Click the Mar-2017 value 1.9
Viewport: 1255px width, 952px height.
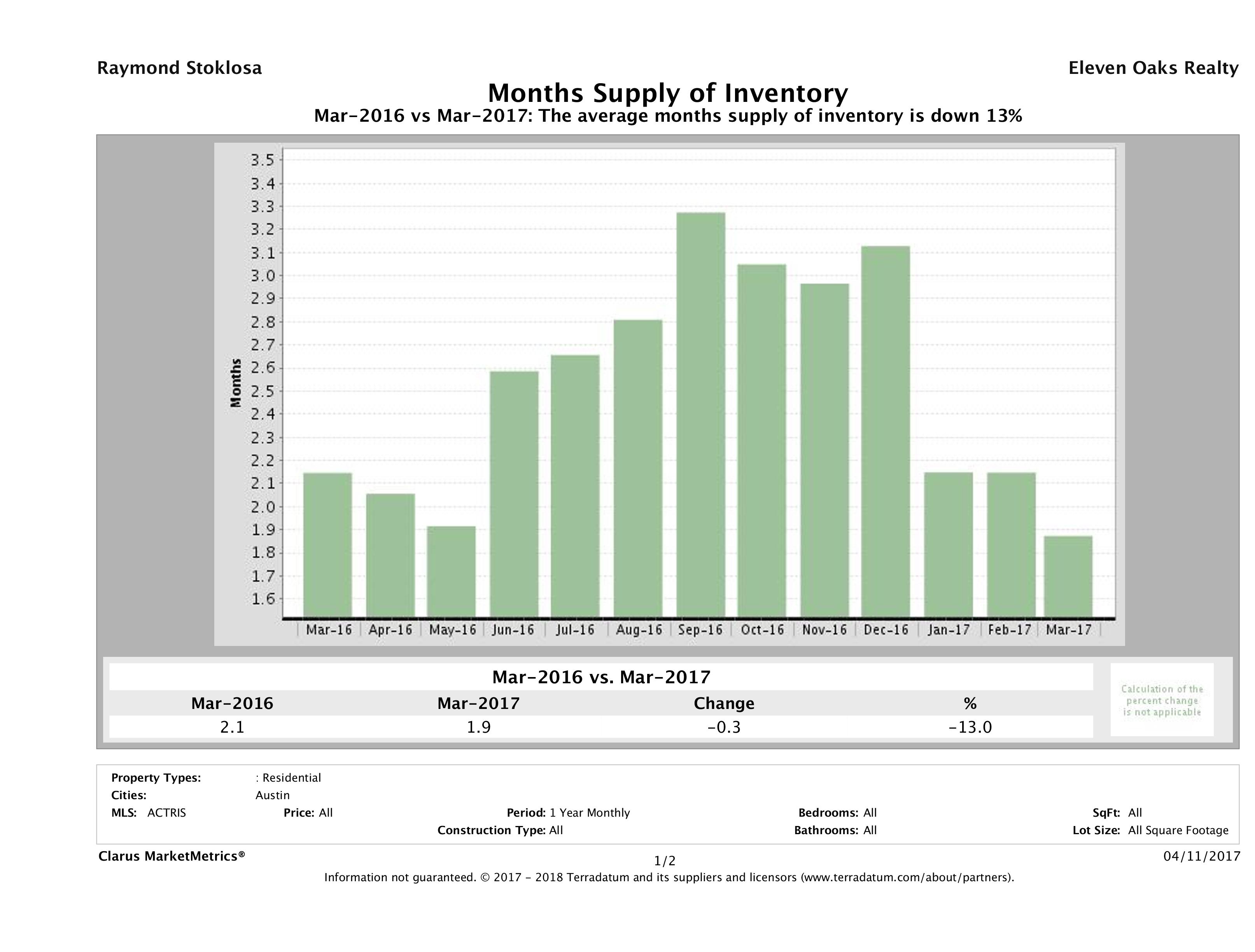click(x=478, y=727)
